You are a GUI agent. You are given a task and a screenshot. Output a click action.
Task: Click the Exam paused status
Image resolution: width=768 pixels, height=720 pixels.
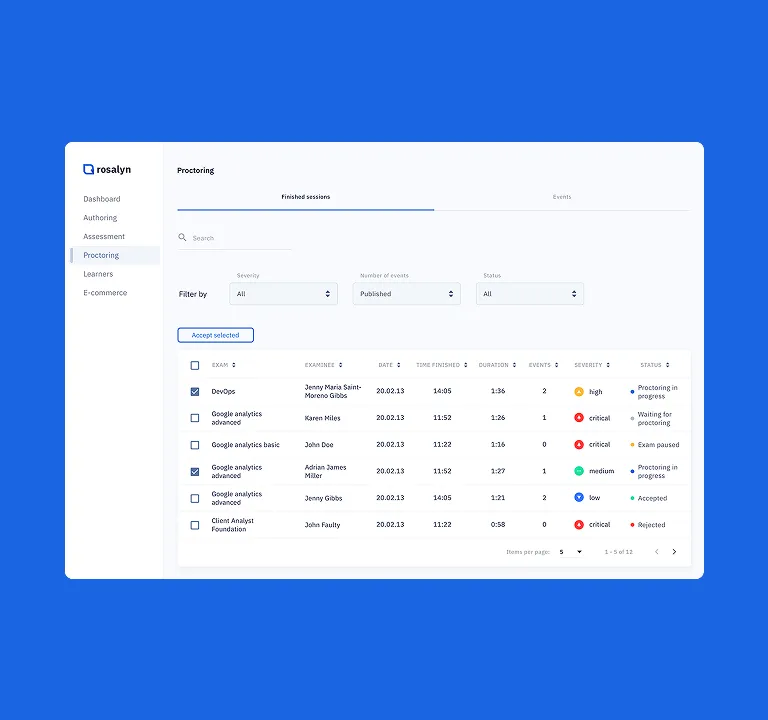pyautogui.click(x=658, y=445)
